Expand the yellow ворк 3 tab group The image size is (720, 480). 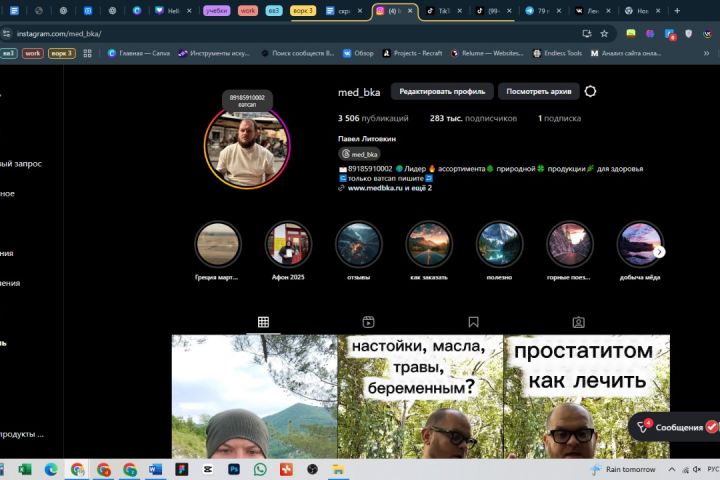[303, 11]
